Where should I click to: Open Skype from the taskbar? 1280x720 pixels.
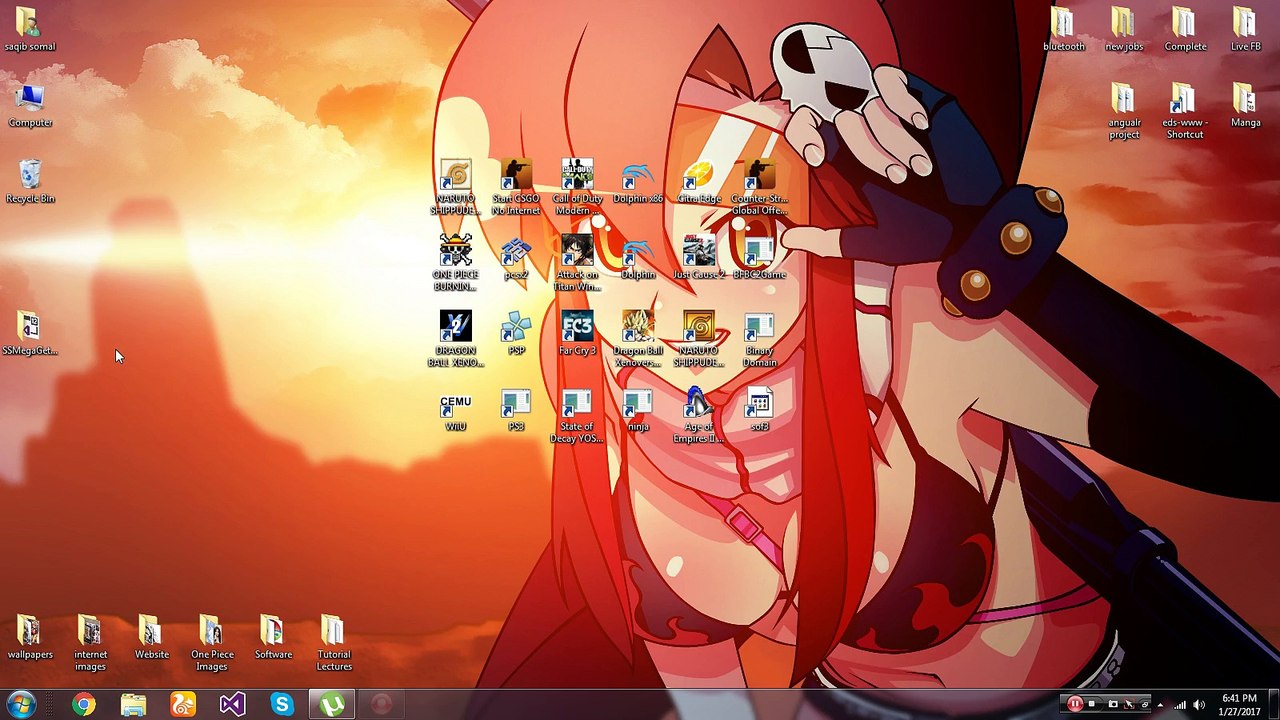click(282, 705)
